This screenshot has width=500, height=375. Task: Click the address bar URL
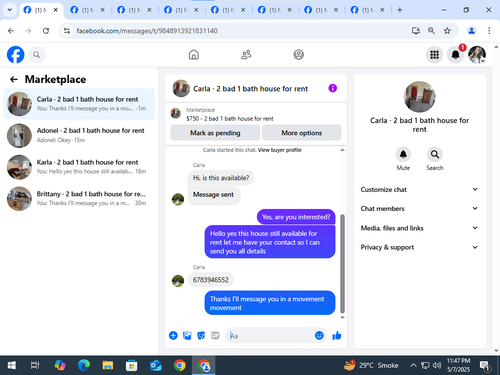pos(147,31)
